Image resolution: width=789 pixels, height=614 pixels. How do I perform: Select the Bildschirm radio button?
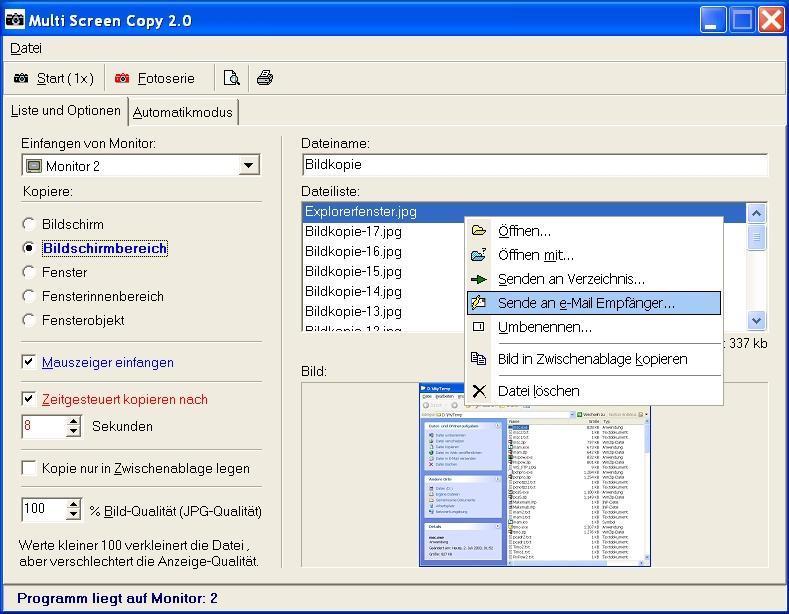coord(29,224)
